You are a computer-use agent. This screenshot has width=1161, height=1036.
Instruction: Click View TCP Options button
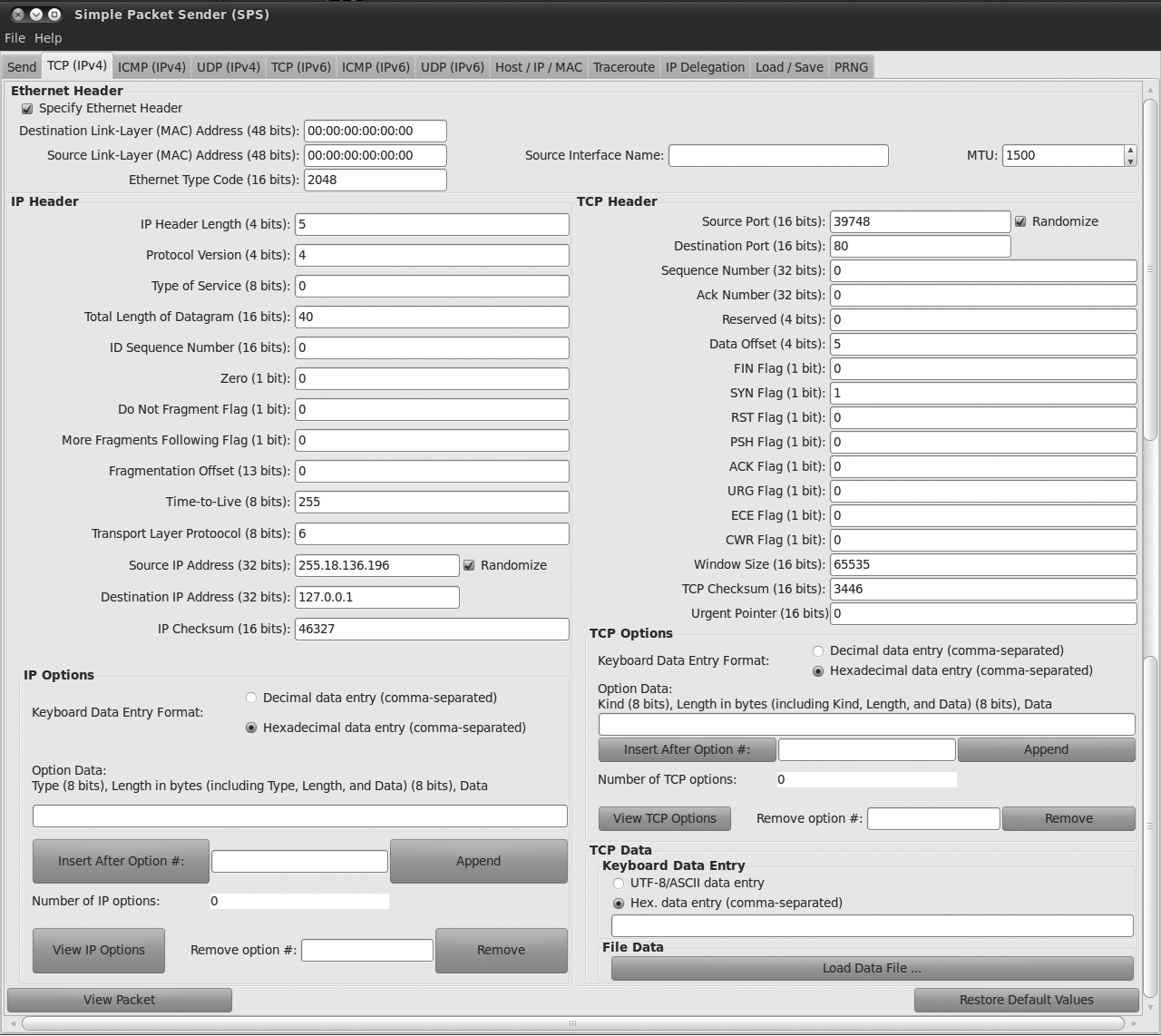pos(665,818)
